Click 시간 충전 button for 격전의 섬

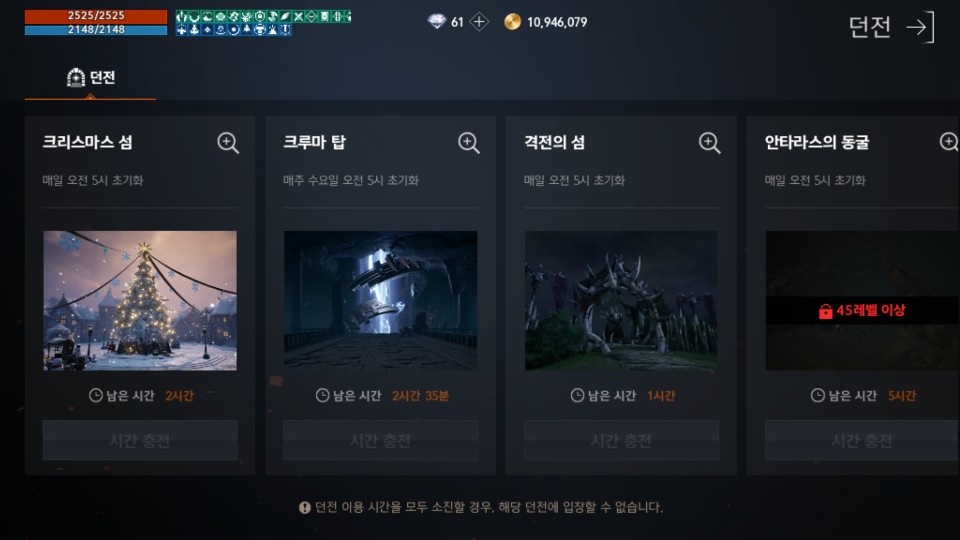(x=621, y=440)
